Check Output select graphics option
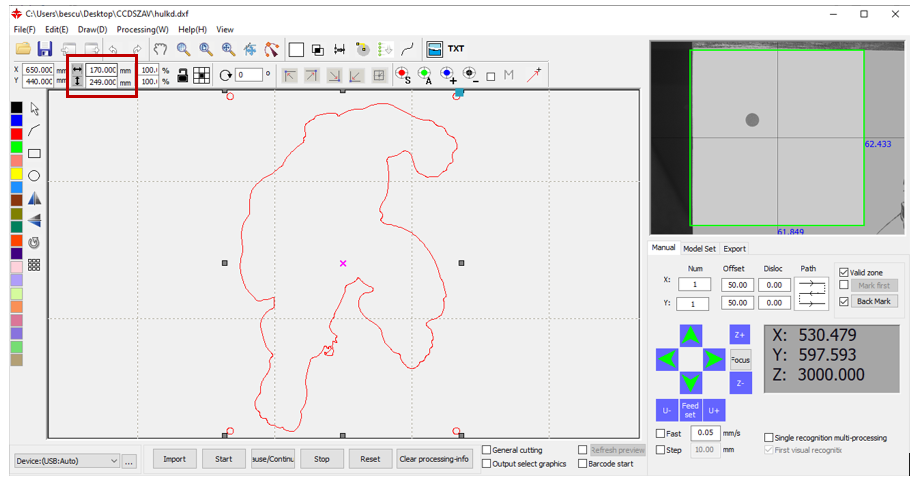This screenshot has height=482, width=912. pyautogui.click(x=486, y=463)
